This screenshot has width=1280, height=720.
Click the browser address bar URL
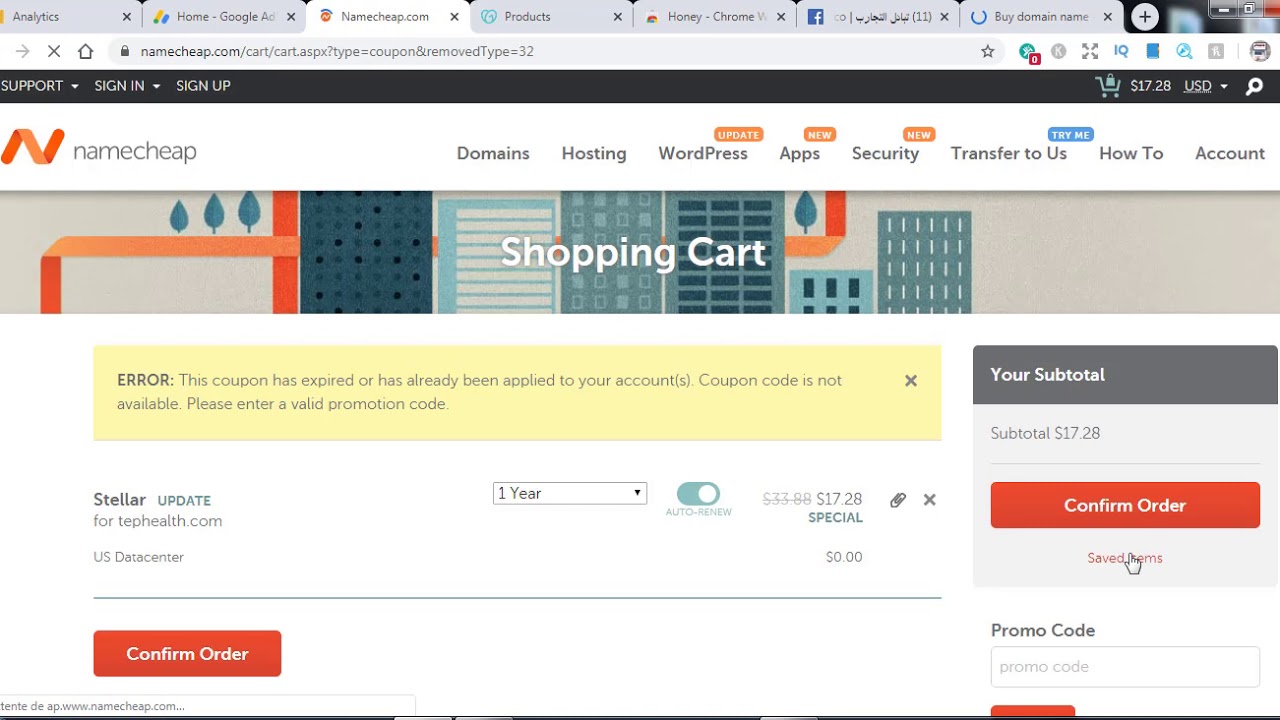tap(337, 51)
